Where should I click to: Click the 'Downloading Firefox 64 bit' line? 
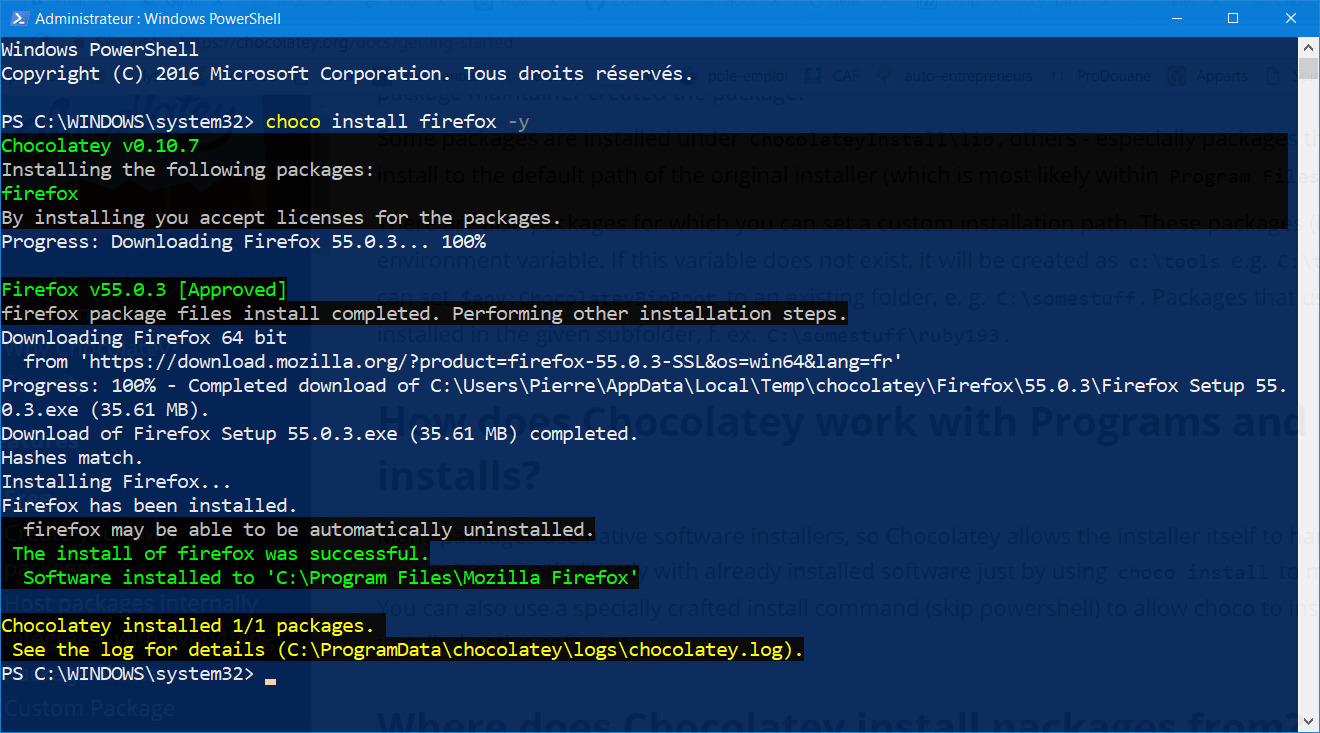click(144, 338)
